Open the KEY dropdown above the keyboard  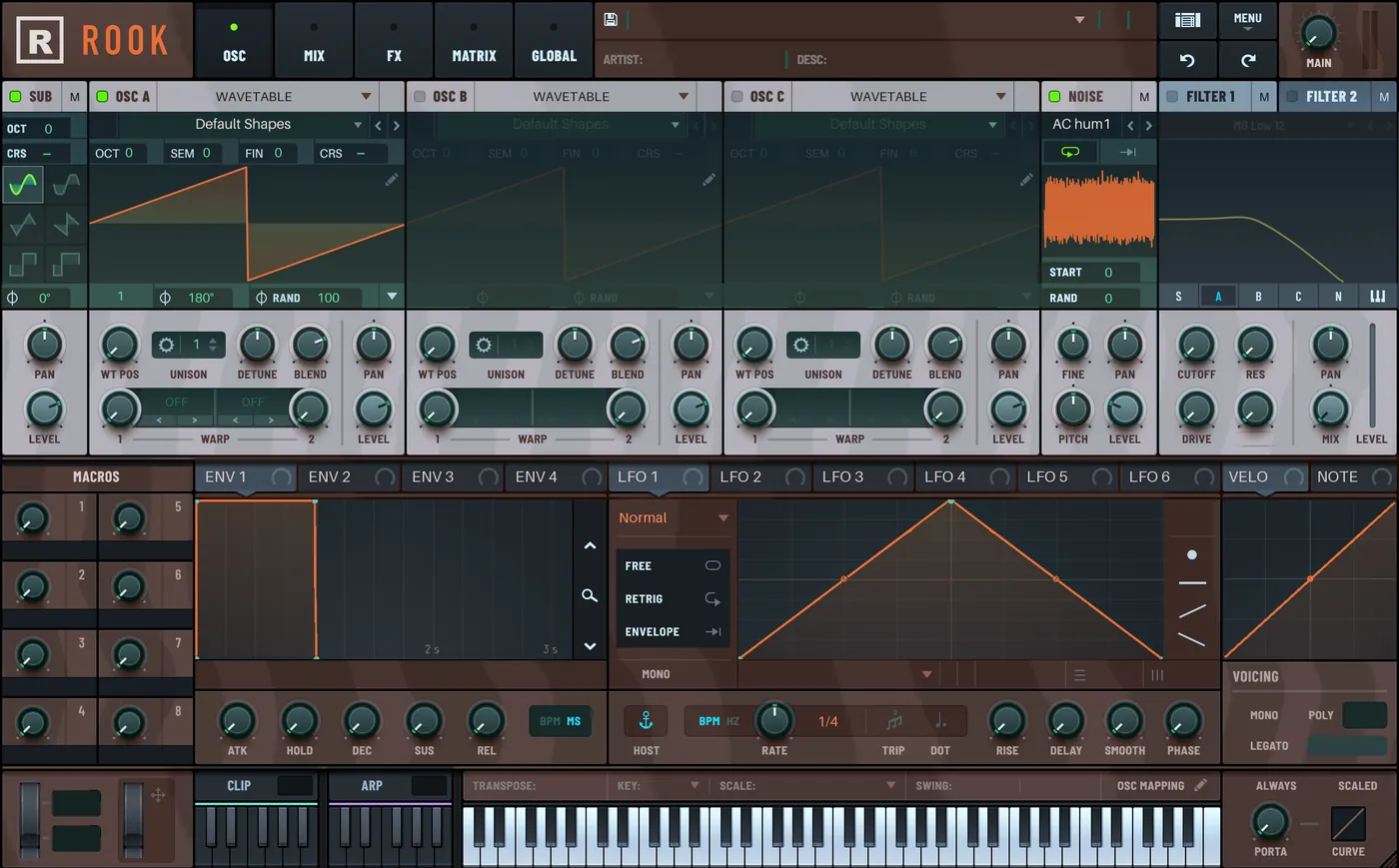point(658,786)
